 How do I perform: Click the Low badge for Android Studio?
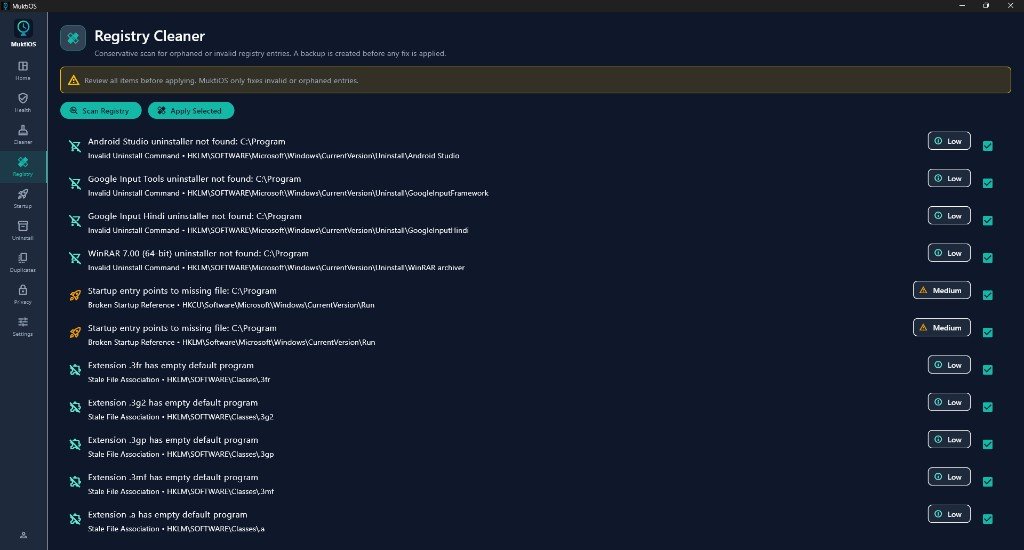click(949, 141)
